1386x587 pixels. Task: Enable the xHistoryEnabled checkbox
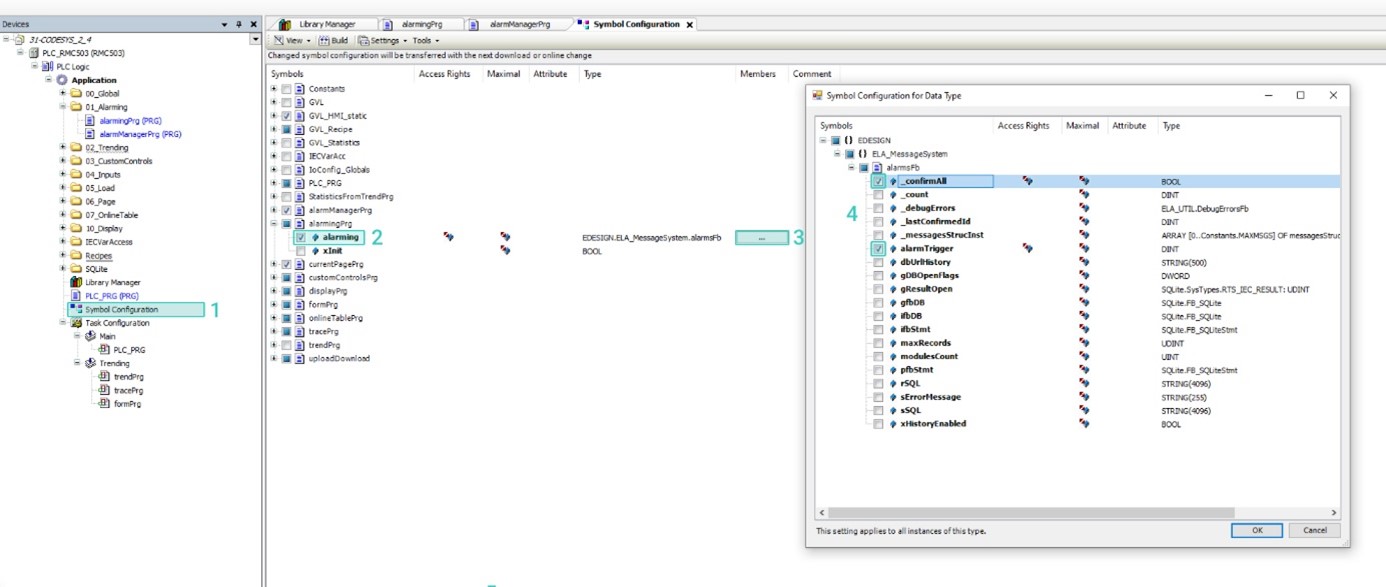[878, 424]
